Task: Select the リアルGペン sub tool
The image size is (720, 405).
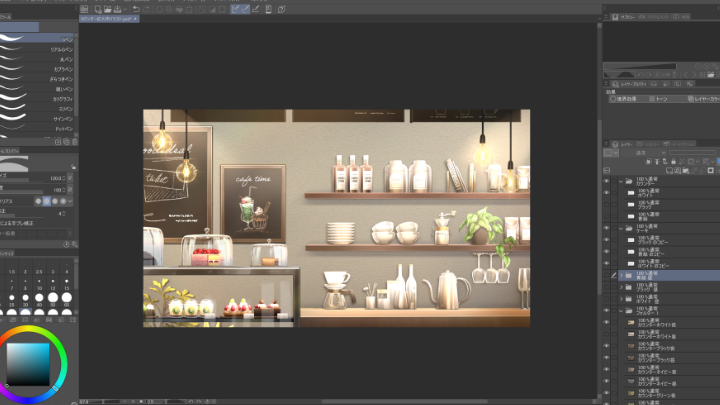Action: coord(37,49)
